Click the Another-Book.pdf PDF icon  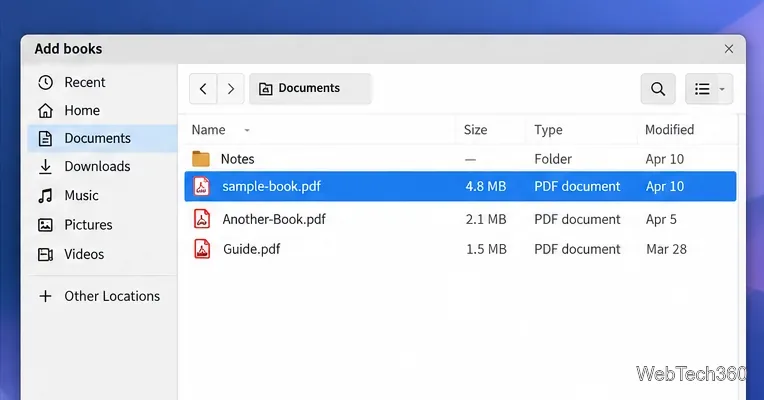click(x=202, y=219)
